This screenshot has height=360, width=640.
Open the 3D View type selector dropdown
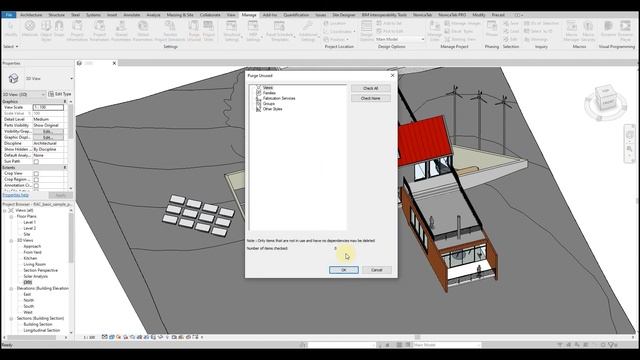(71, 78)
